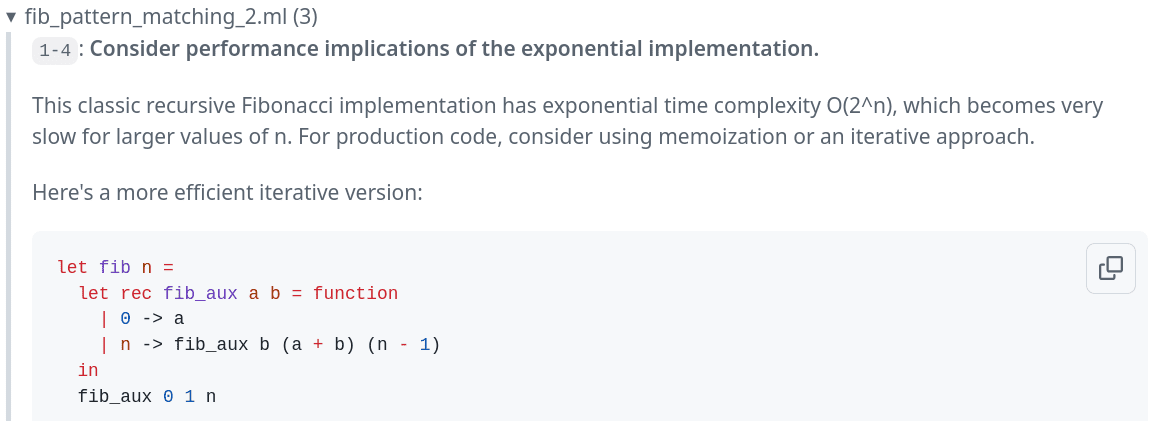Click the comment count (3) beside file name
Screen dimensions: 1156x421
pos(305,18)
